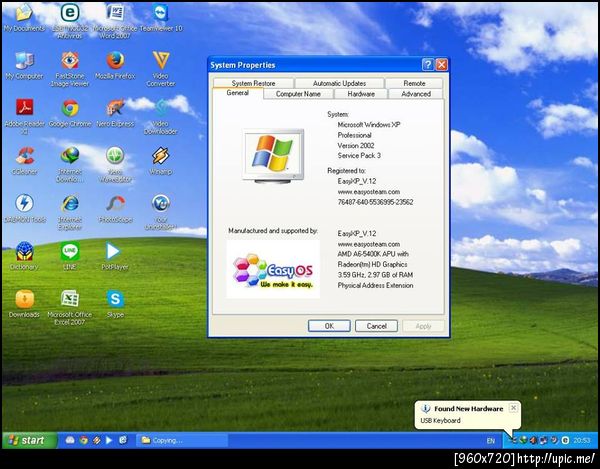Launch FastStone Image Viewer shortcut
The height and width of the screenshot is (469, 600).
coord(70,69)
